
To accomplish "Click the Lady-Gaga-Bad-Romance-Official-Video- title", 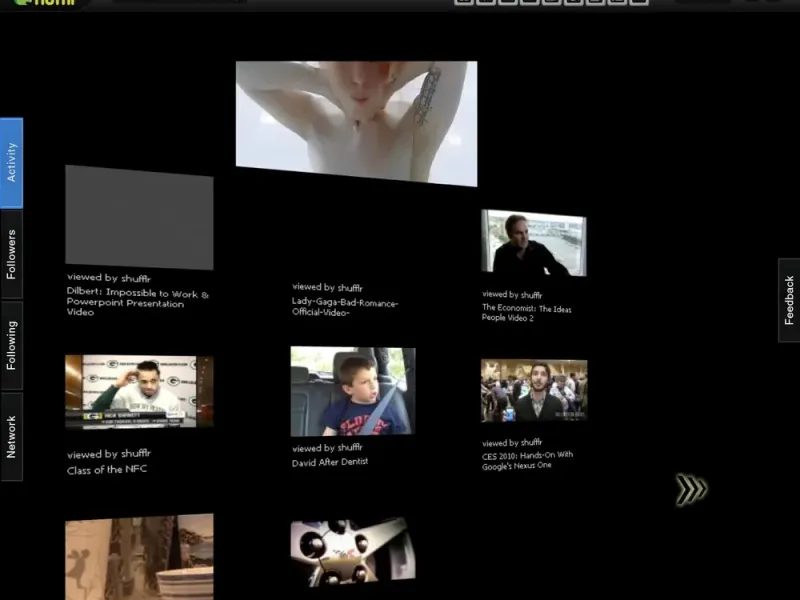I will pyautogui.click(x=345, y=307).
